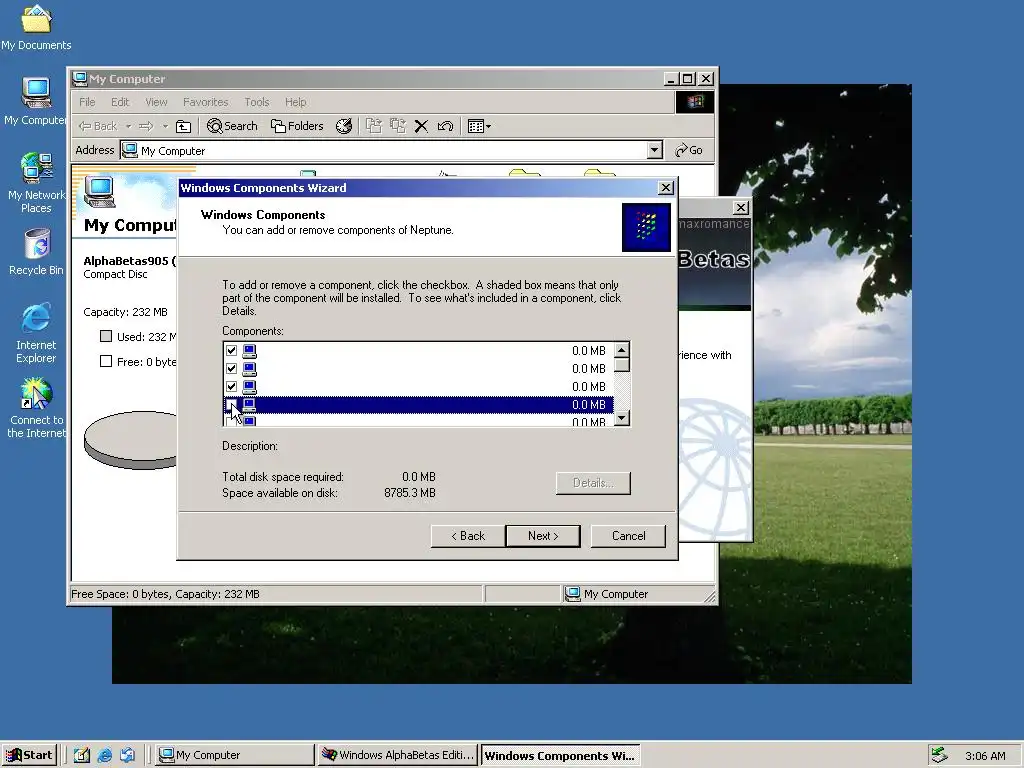This screenshot has width=1024, height=768.
Task: Open My Documents desktop icon
Action: (x=36, y=27)
